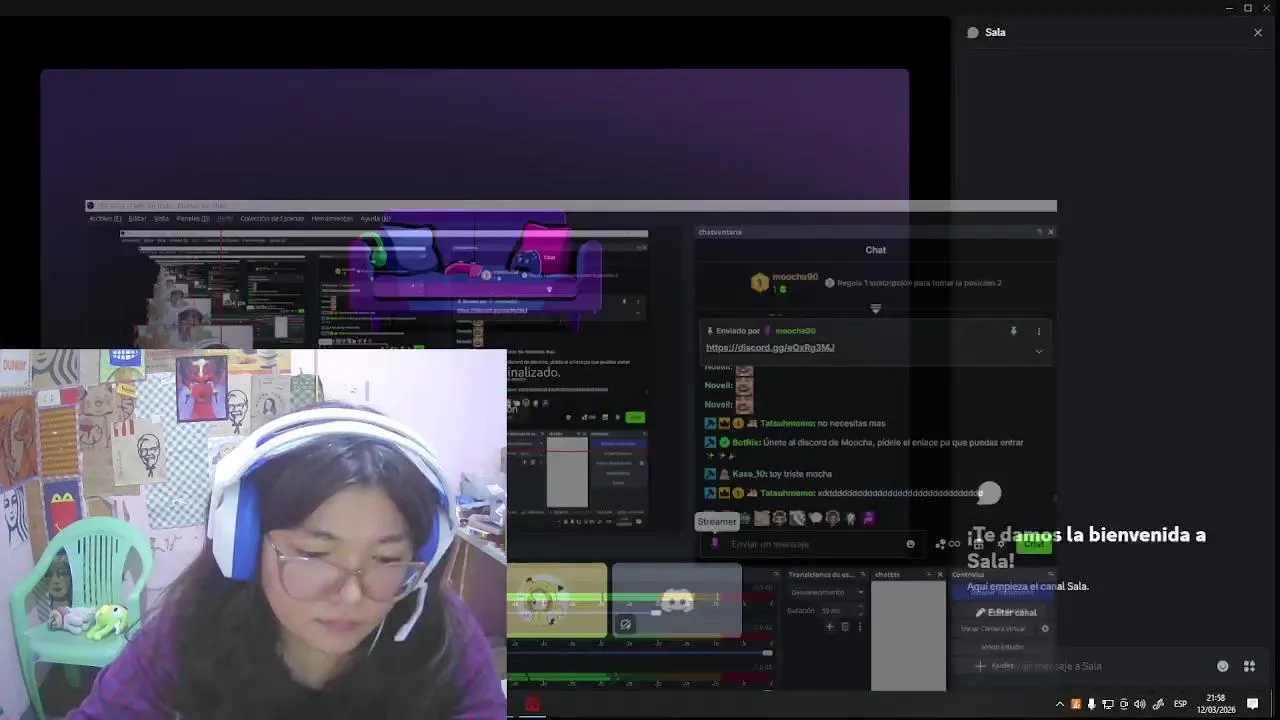
Task: Open the Paneles menu in OBS
Action: (193, 218)
